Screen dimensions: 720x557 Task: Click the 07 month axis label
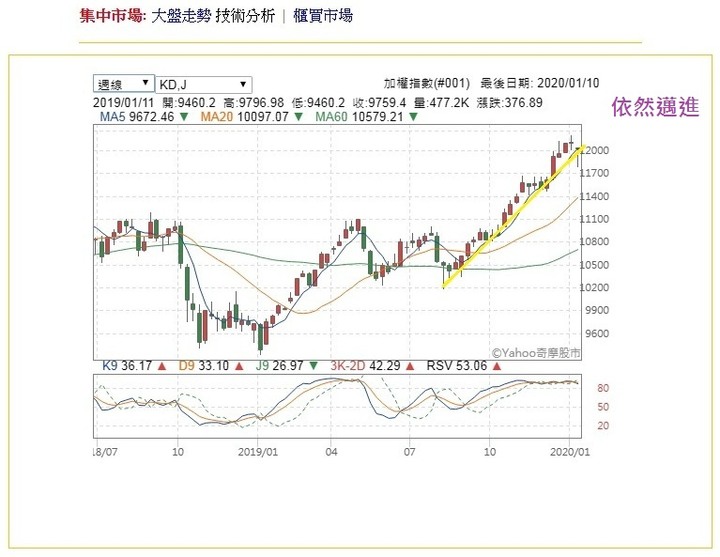pos(409,452)
